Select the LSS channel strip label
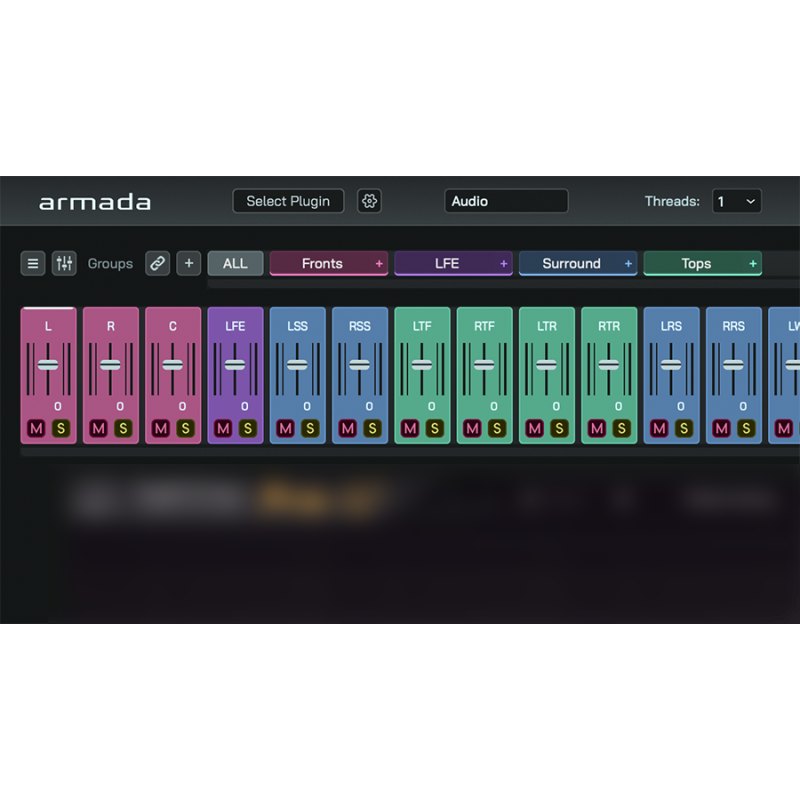Viewport: 800px width, 800px height. coord(297,326)
